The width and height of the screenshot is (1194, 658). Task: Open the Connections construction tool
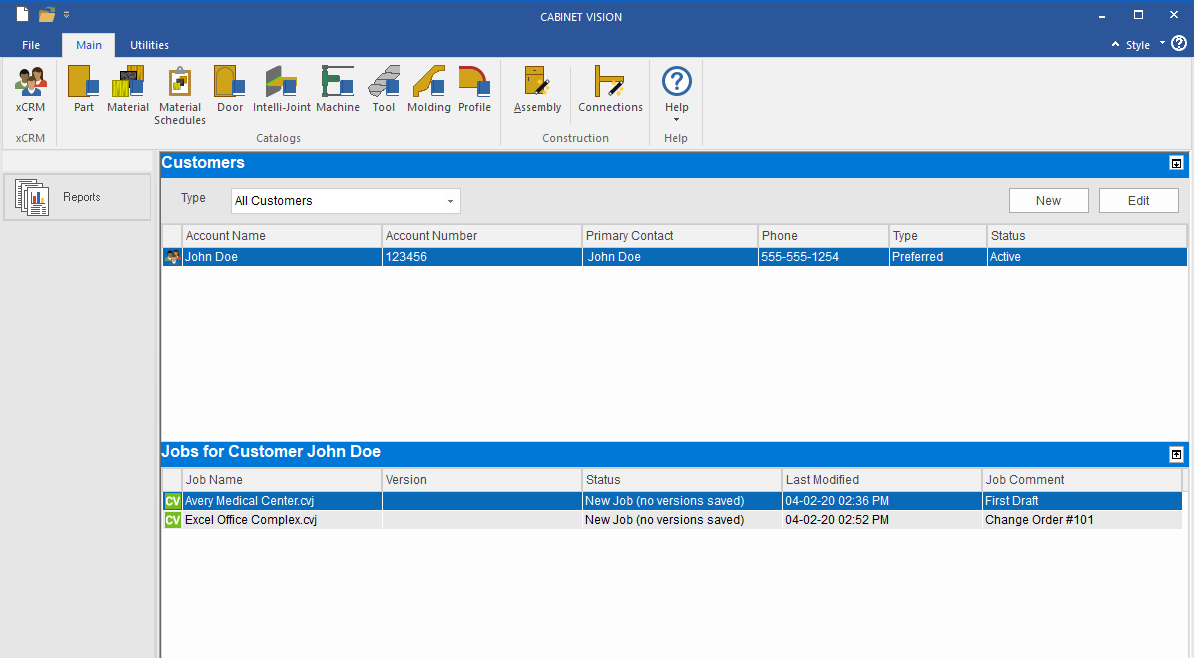coord(611,89)
